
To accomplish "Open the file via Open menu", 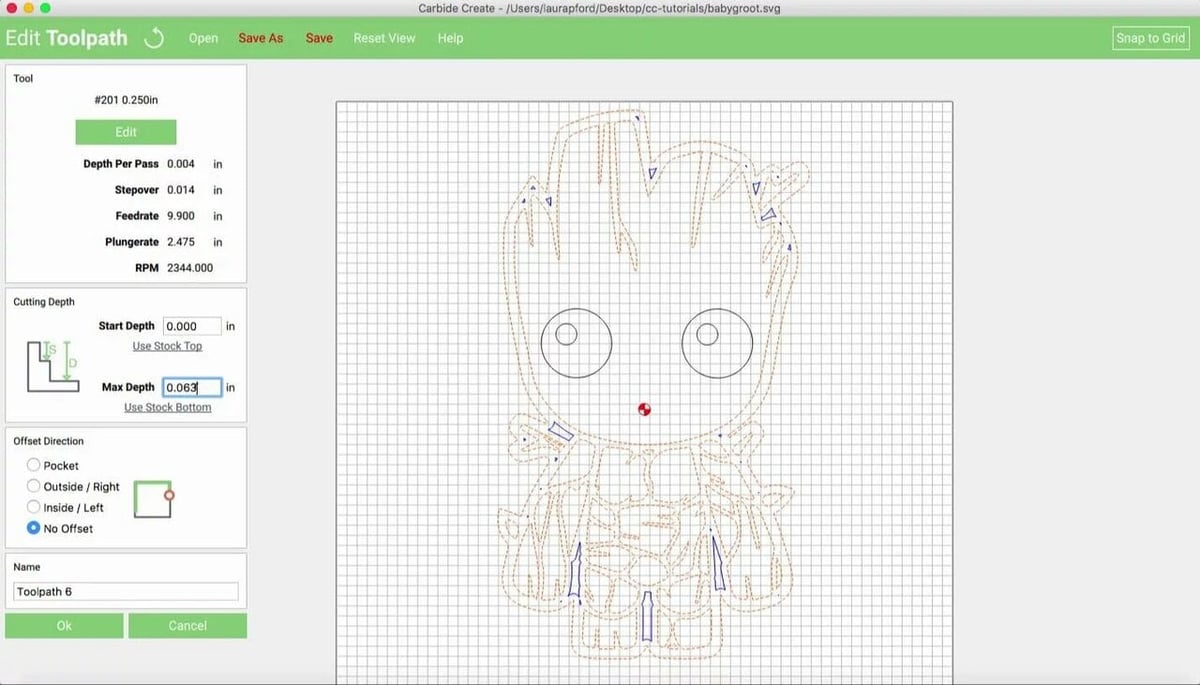I will (x=203, y=38).
